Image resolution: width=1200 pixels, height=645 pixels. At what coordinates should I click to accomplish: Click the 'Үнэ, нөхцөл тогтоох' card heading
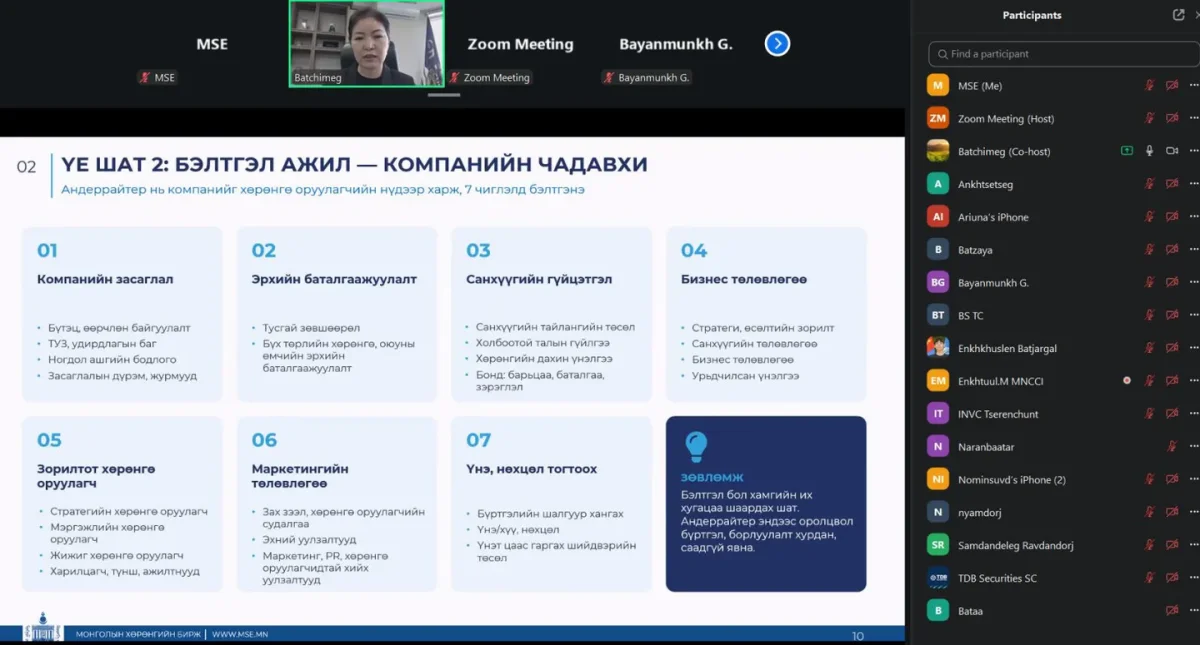[x=532, y=469]
